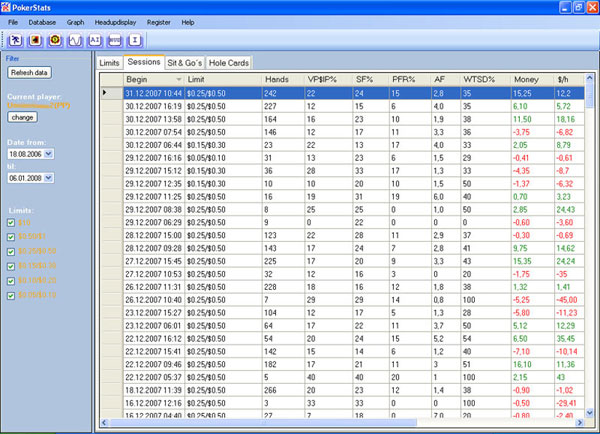Uncheck the $10 limit checkbox

click(11, 223)
